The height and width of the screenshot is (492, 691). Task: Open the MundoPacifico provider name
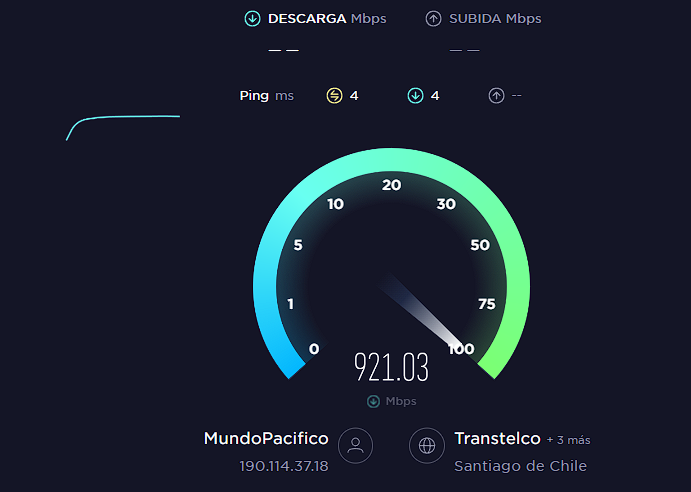coord(266,439)
